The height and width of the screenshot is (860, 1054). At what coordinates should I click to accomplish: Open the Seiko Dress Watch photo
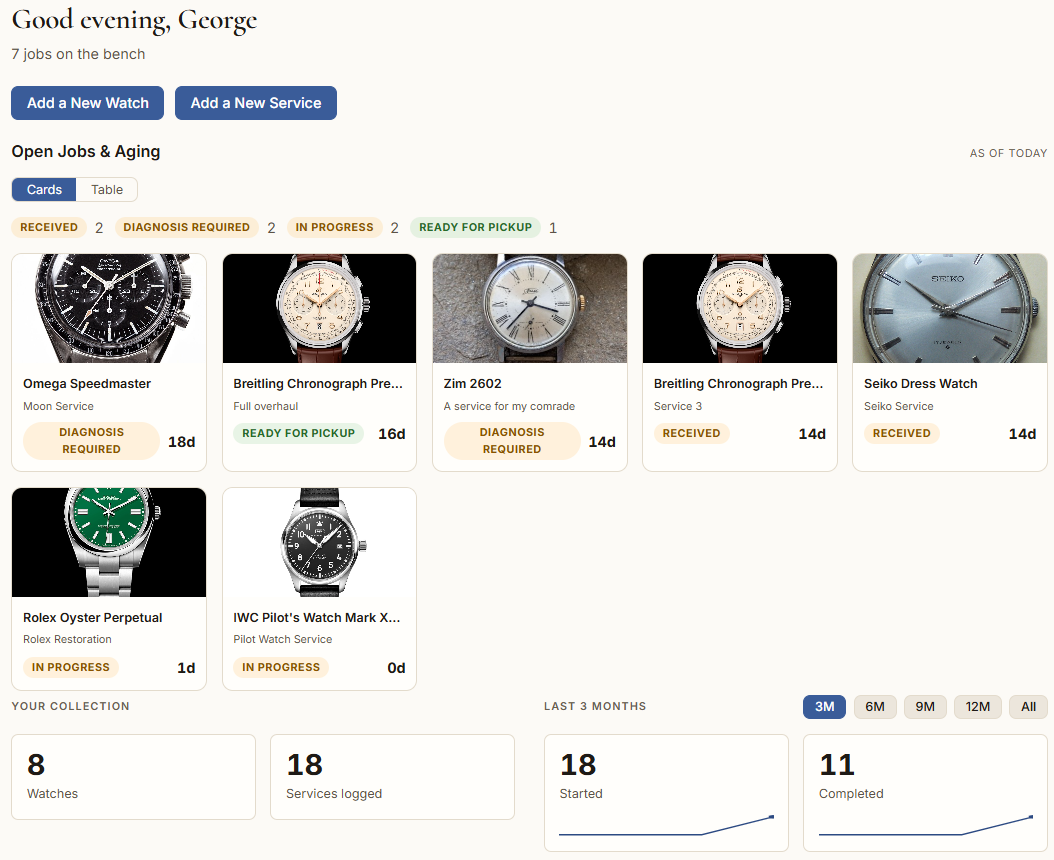coord(950,309)
